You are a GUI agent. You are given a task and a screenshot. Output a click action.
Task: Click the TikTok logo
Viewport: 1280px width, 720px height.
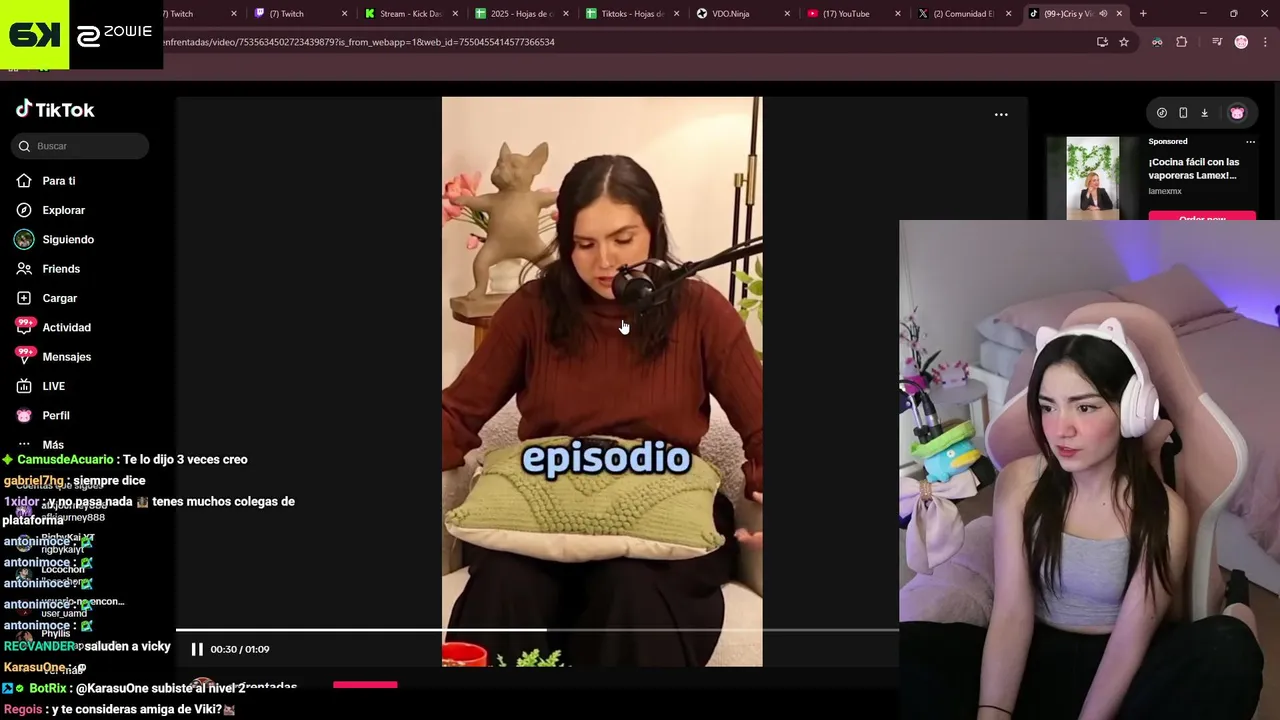[x=55, y=109]
